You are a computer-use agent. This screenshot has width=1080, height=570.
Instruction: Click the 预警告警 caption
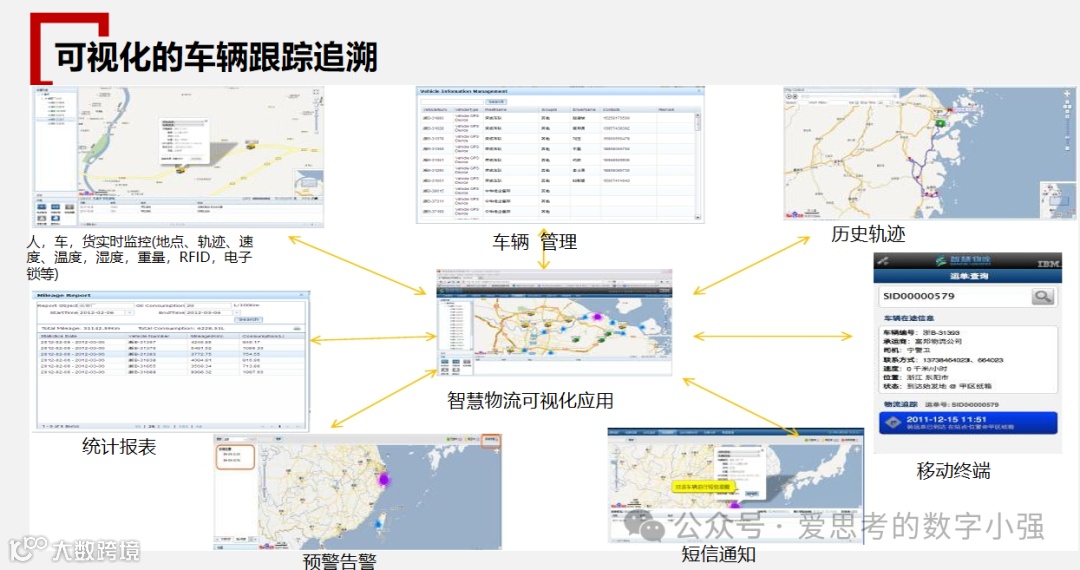point(340,561)
